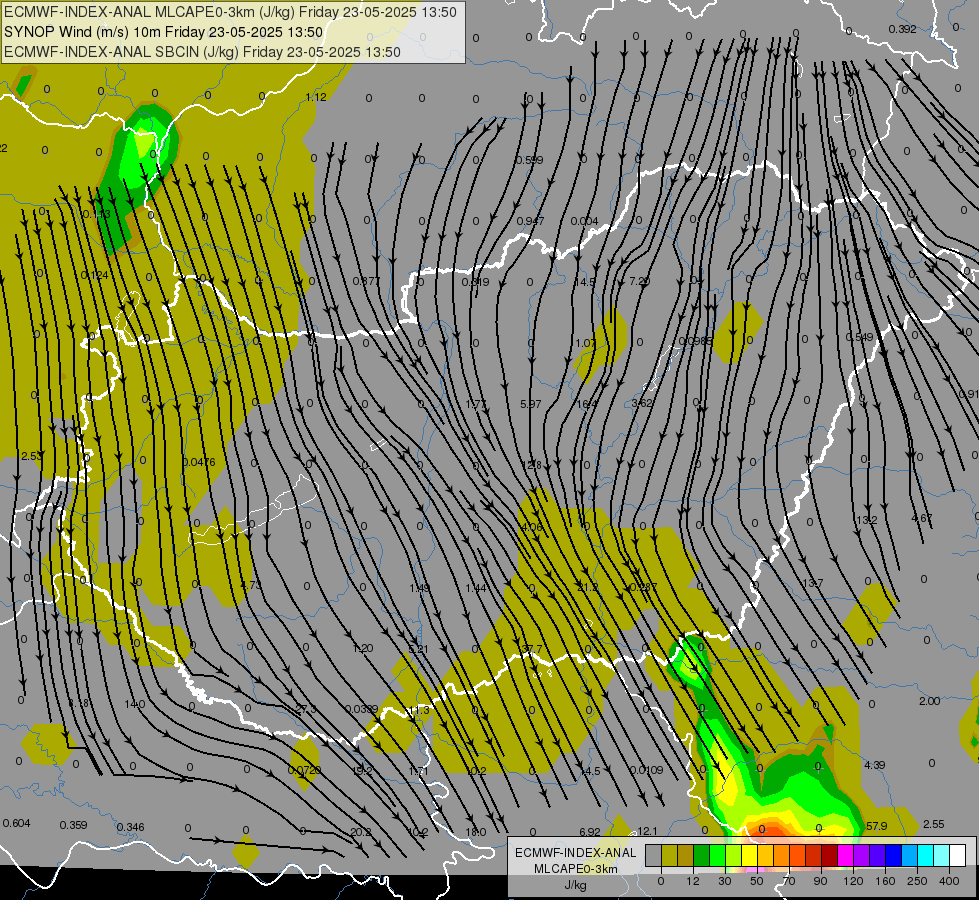The image size is (979, 900).
Task: Click the legend tick label '90'
Action: (x=820, y=881)
